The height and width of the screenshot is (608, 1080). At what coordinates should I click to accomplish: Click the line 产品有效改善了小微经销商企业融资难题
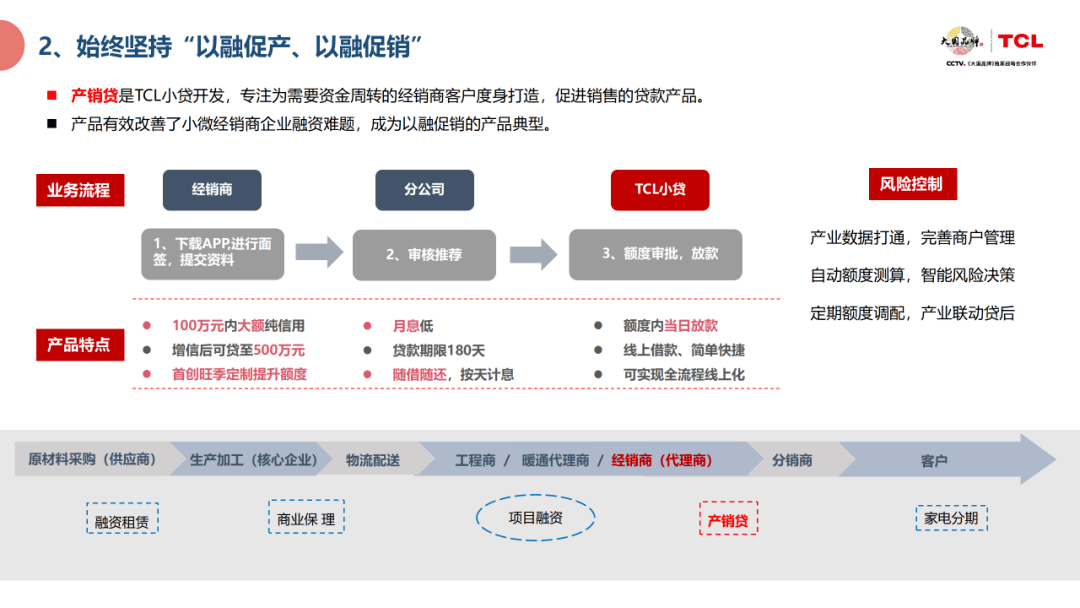[x=313, y=125]
